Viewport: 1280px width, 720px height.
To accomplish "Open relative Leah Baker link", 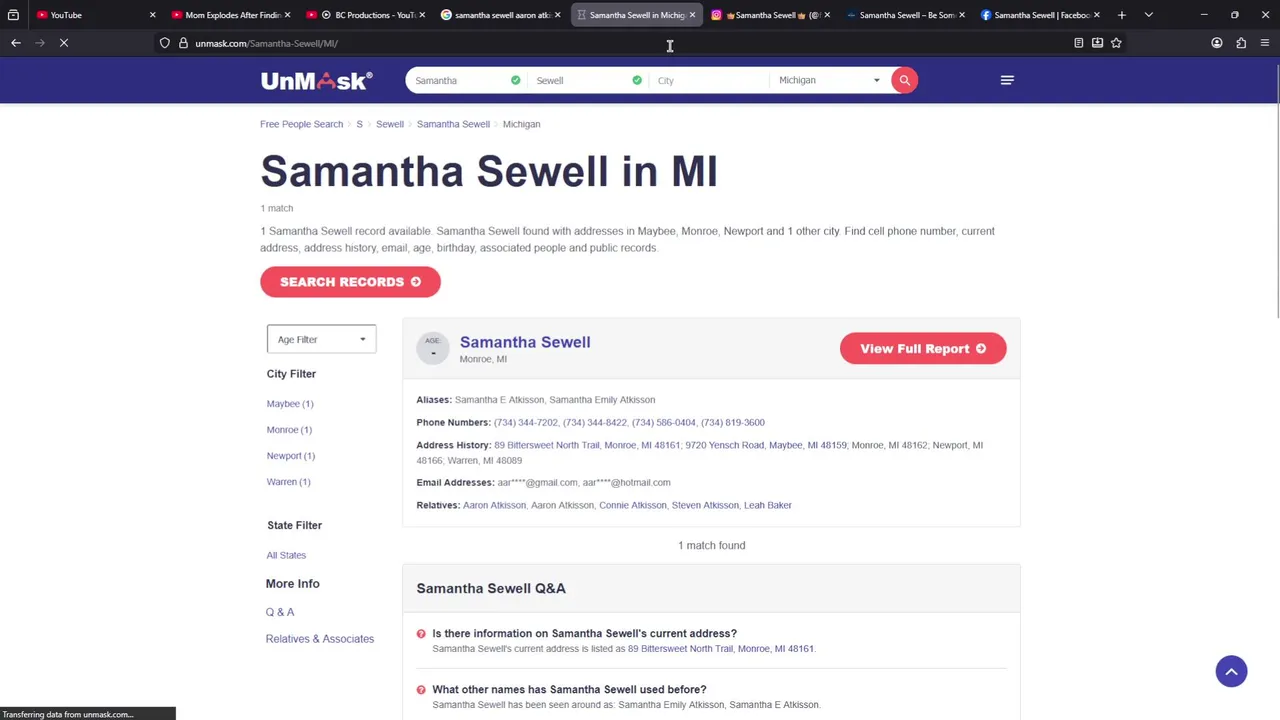I will pyautogui.click(x=768, y=505).
